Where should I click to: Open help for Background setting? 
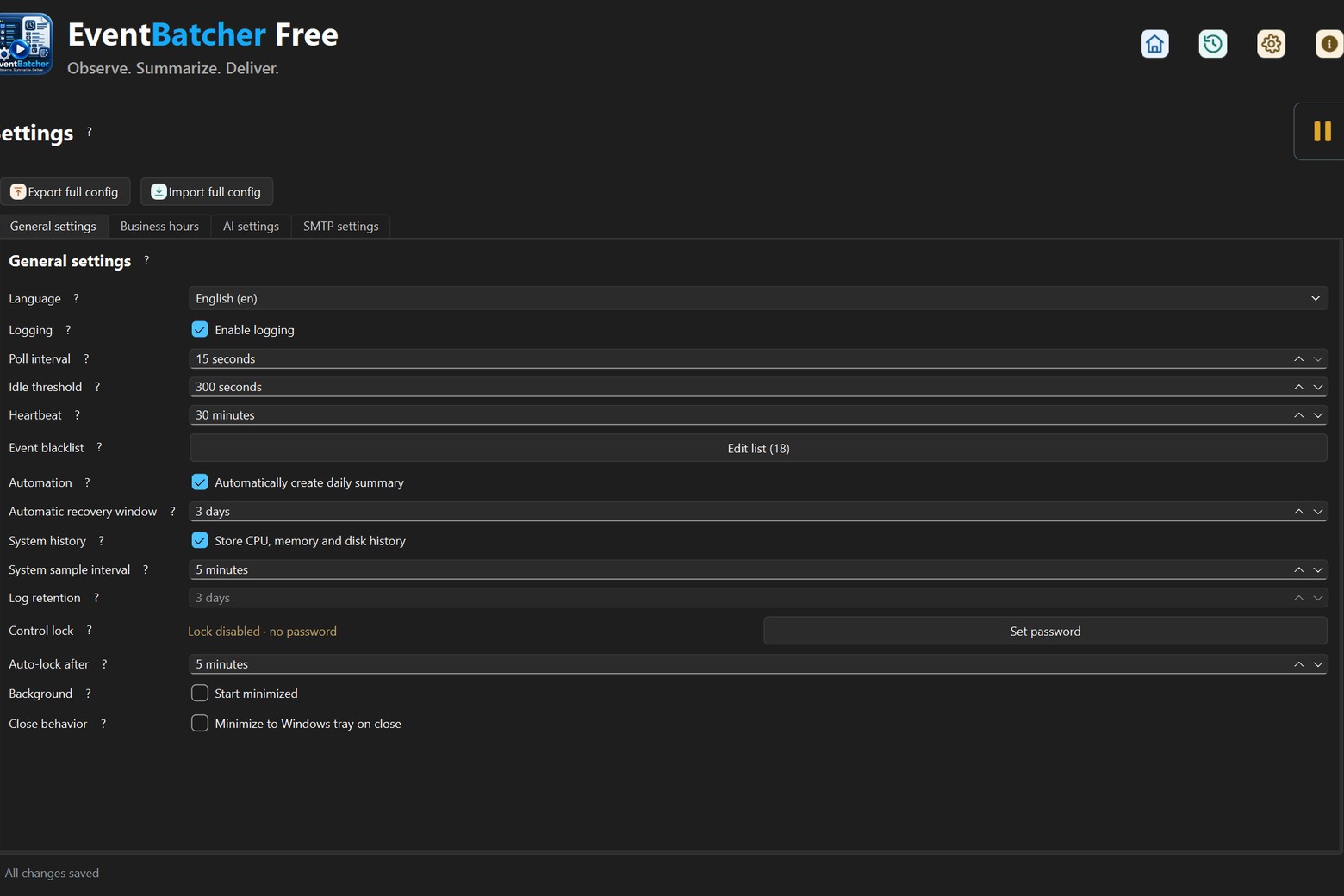(x=88, y=694)
